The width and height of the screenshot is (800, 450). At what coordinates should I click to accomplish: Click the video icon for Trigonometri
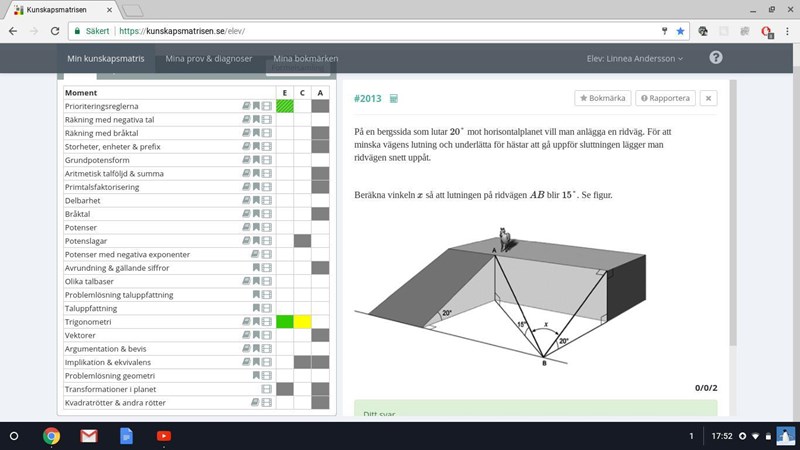[x=267, y=322]
